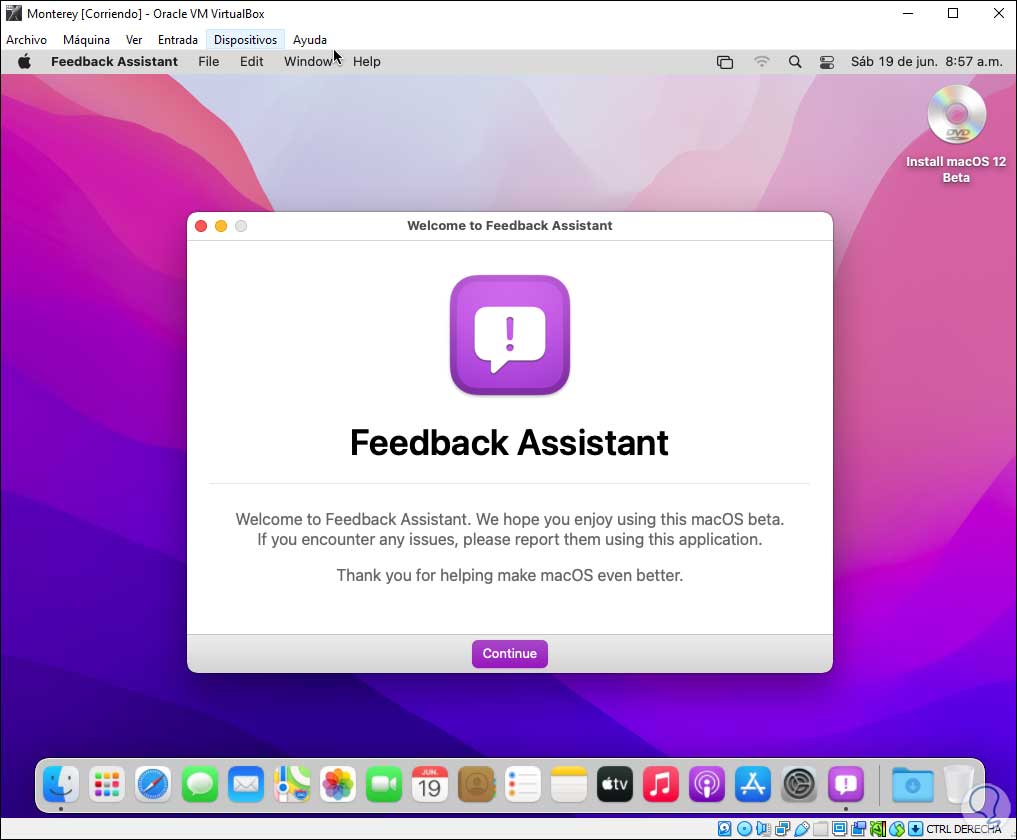This screenshot has width=1017, height=840.
Task: Click Wi-Fi status icon in menu bar
Action: pyautogui.click(x=761, y=62)
